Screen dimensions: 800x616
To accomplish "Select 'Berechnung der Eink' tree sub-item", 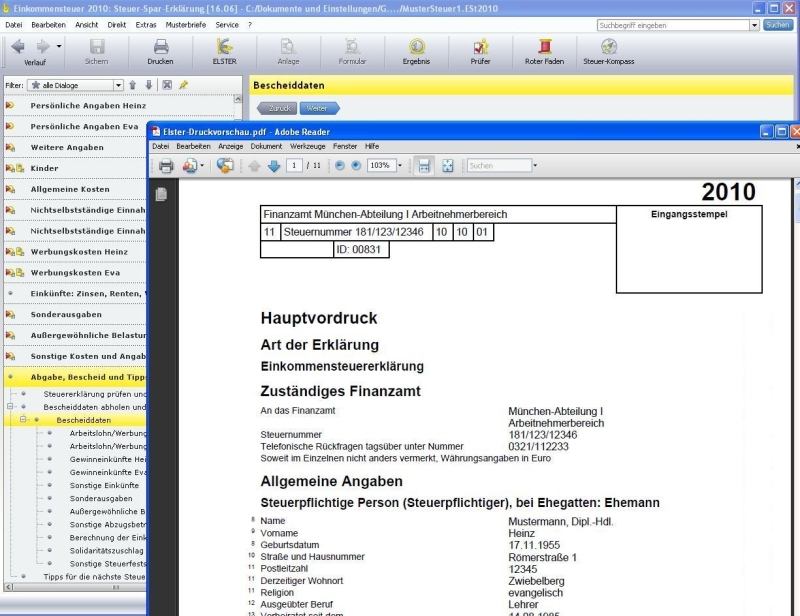I will [x=107, y=537].
